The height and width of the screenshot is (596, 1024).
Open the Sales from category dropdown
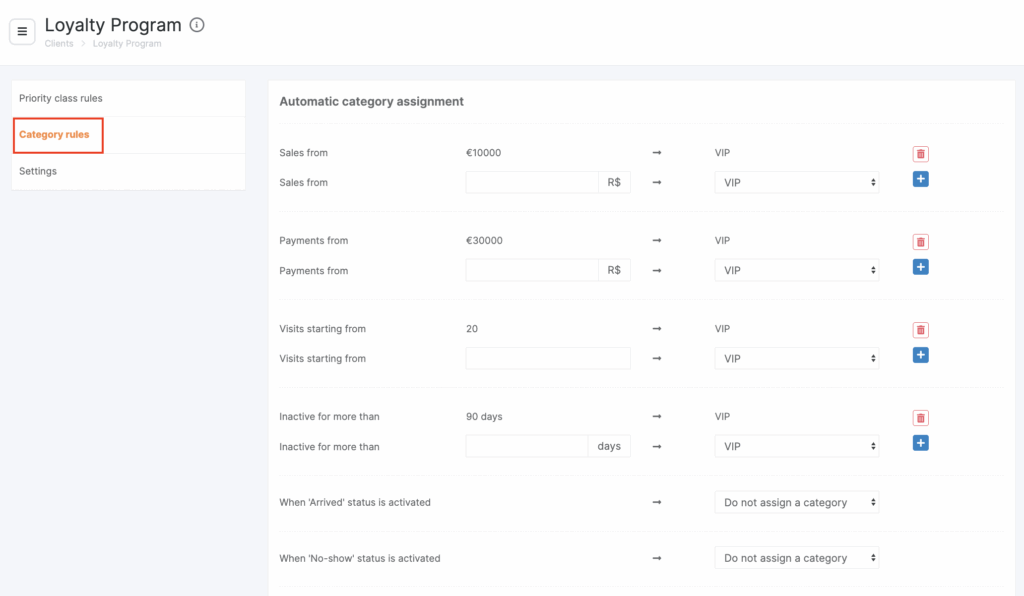[x=797, y=183]
